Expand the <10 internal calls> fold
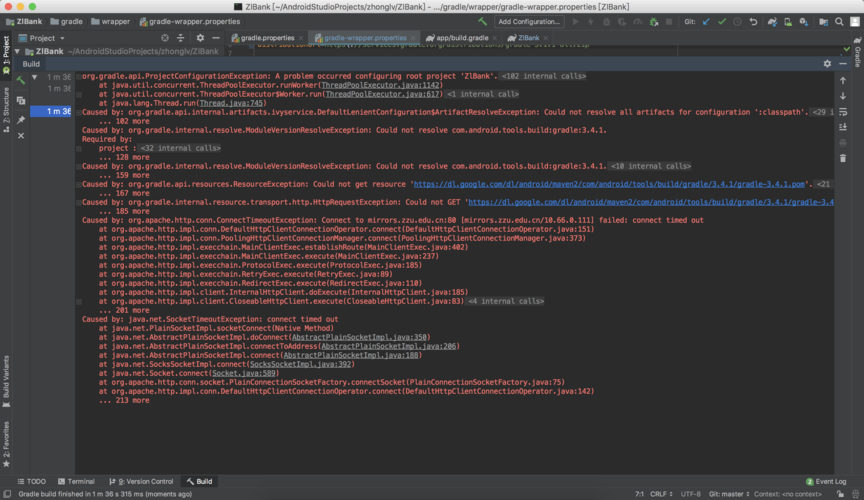Image resolution: width=864 pixels, height=500 pixels. [x=650, y=166]
